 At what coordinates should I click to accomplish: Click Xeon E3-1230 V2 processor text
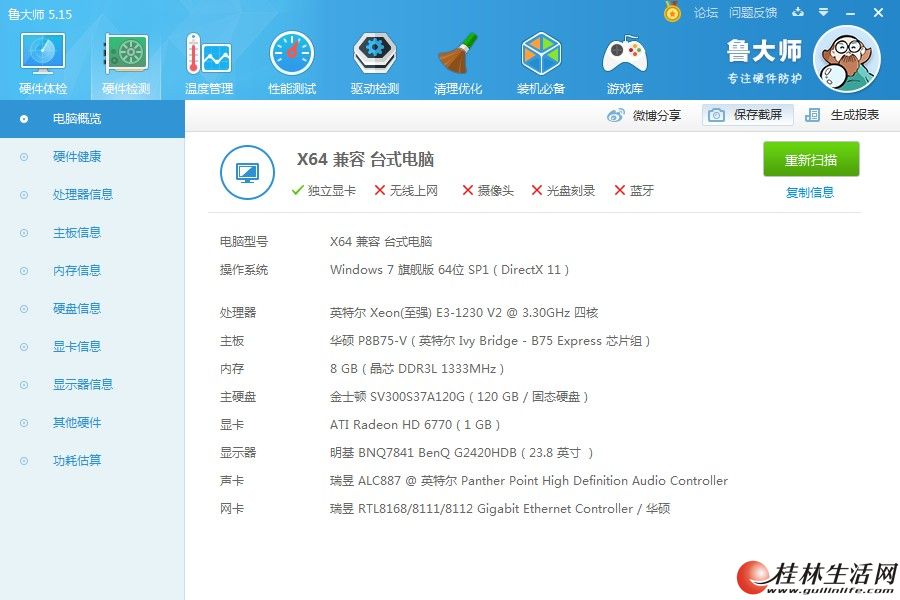[x=464, y=313]
